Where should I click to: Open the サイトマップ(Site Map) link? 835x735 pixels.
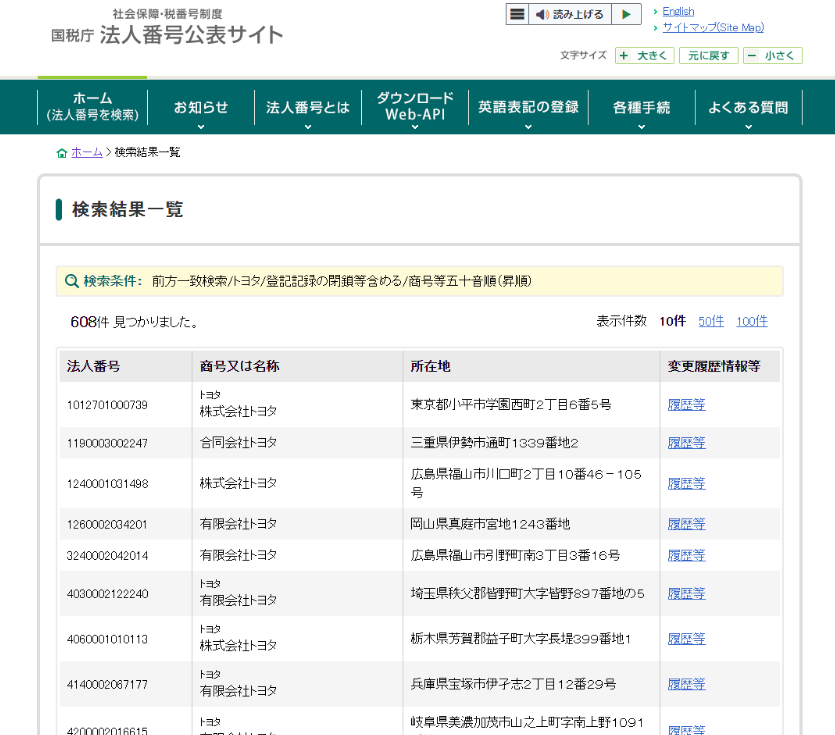713,27
